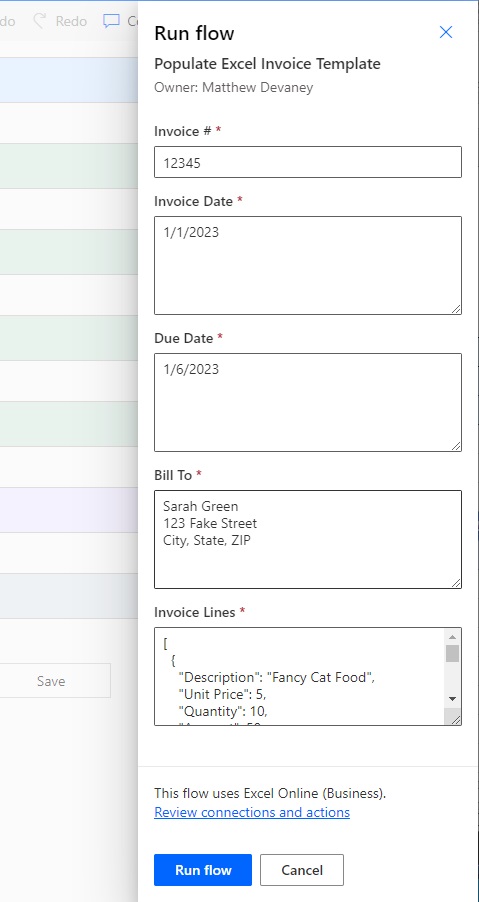479x902 pixels.
Task: Click the Invoice Date resize grip
Action: click(x=455, y=309)
